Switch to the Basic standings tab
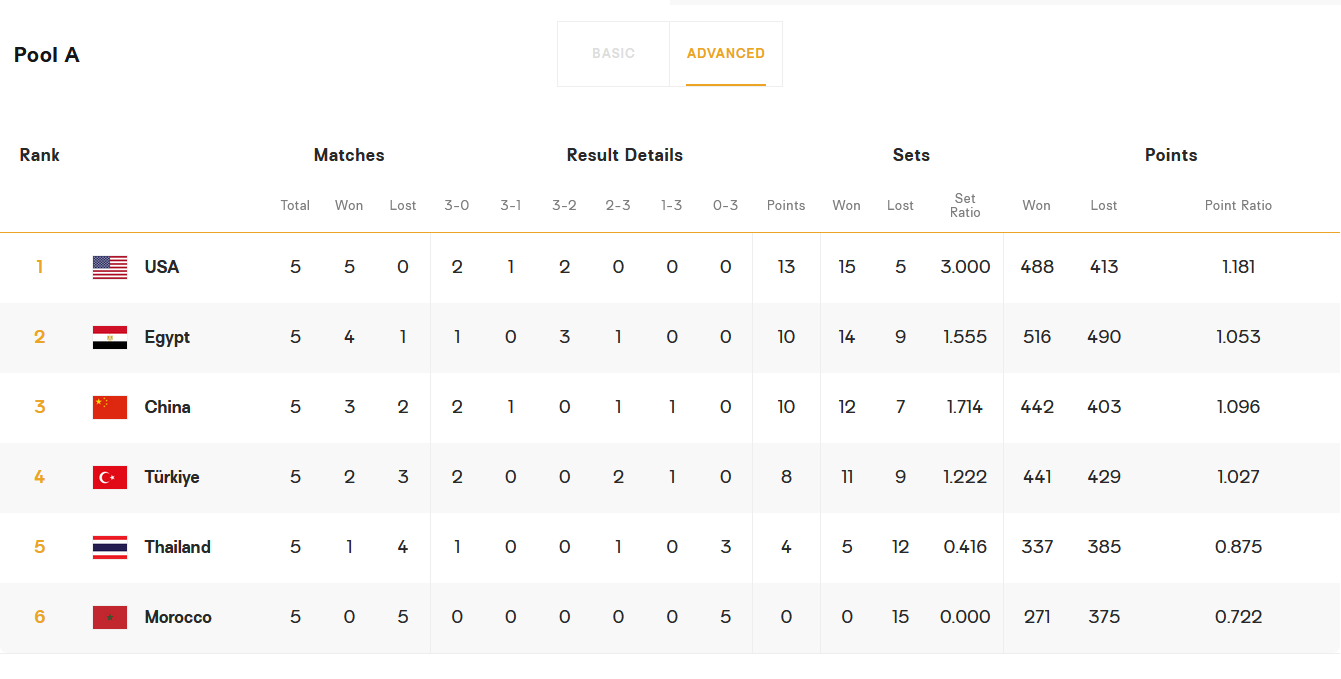Image resolution: width=1341 pixels, height=679 pixels. 613,54
